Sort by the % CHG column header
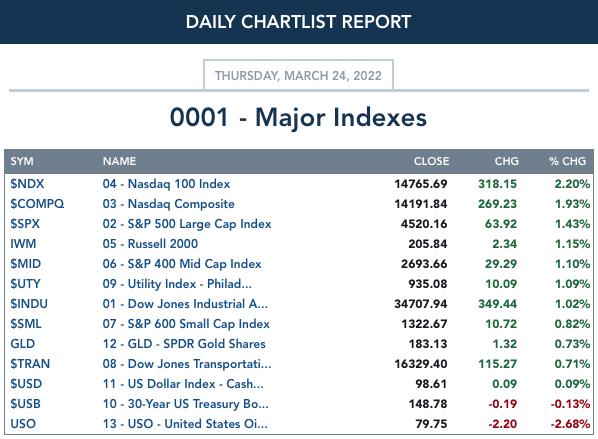The height and width of the screenshot is (439, 598). point(567,161)
